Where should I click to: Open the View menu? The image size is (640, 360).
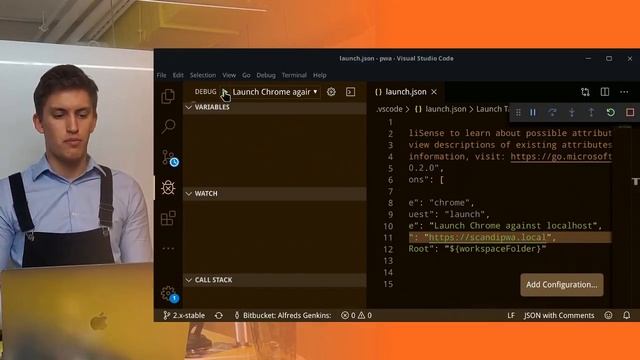229,75
